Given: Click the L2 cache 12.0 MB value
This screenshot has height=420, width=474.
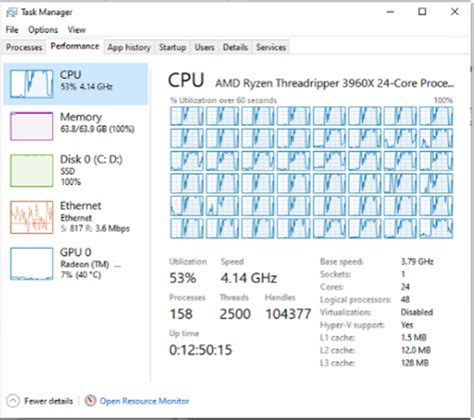Looking at the screenshot, I should point(416,350).
